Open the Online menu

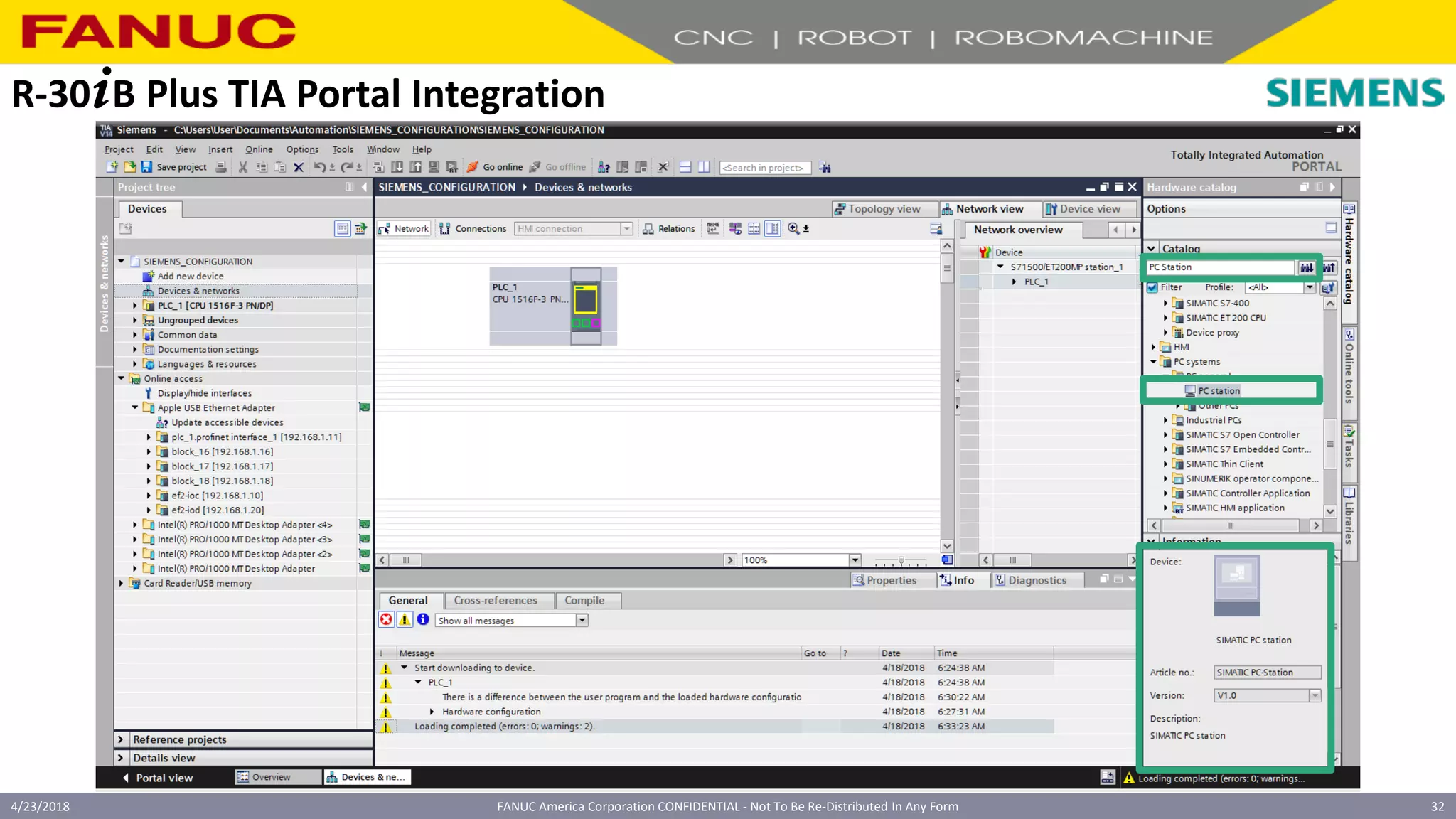[259, 149]
